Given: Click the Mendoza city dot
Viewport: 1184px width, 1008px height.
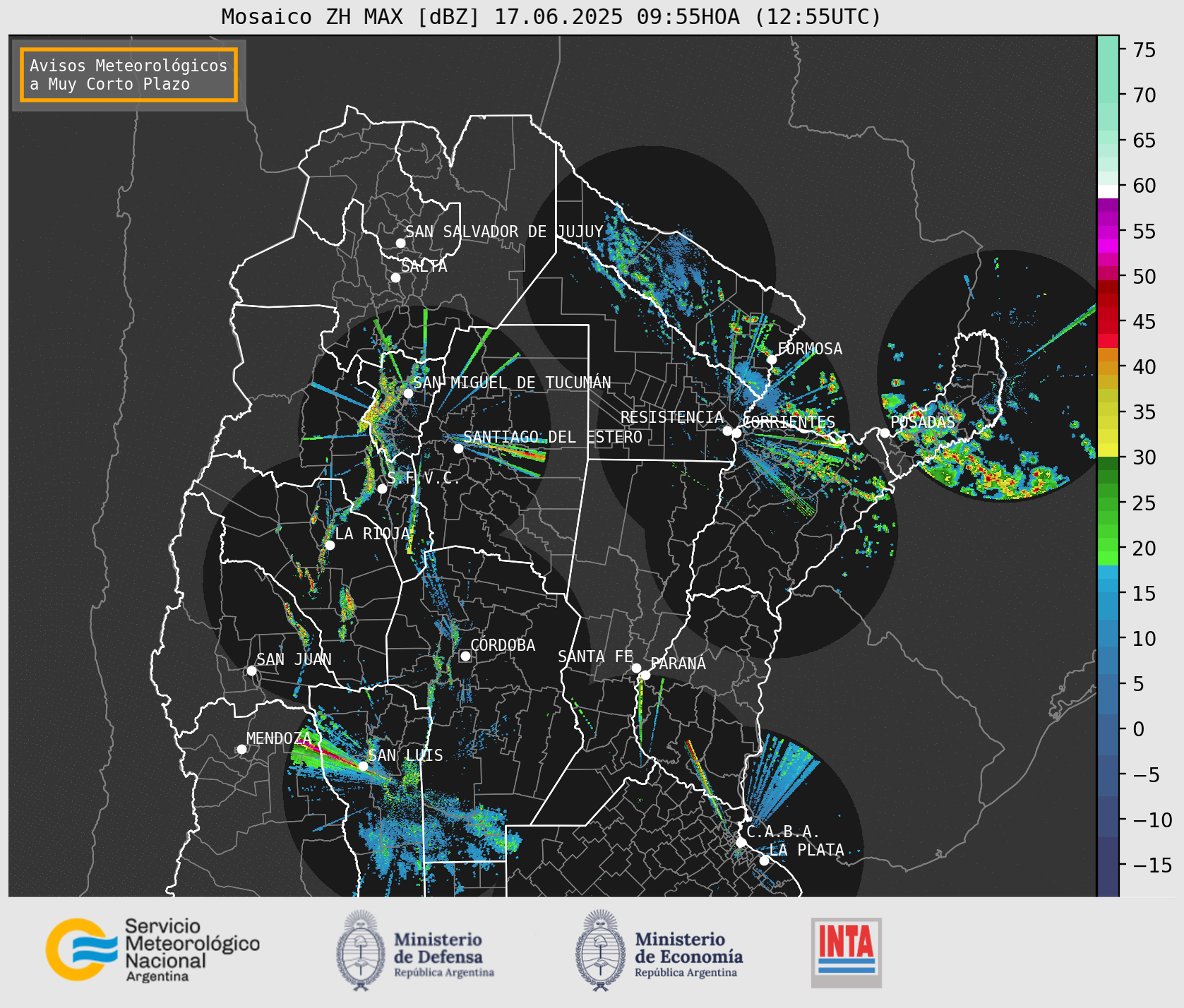Looking at the screenshot, I should coord(241,749).
